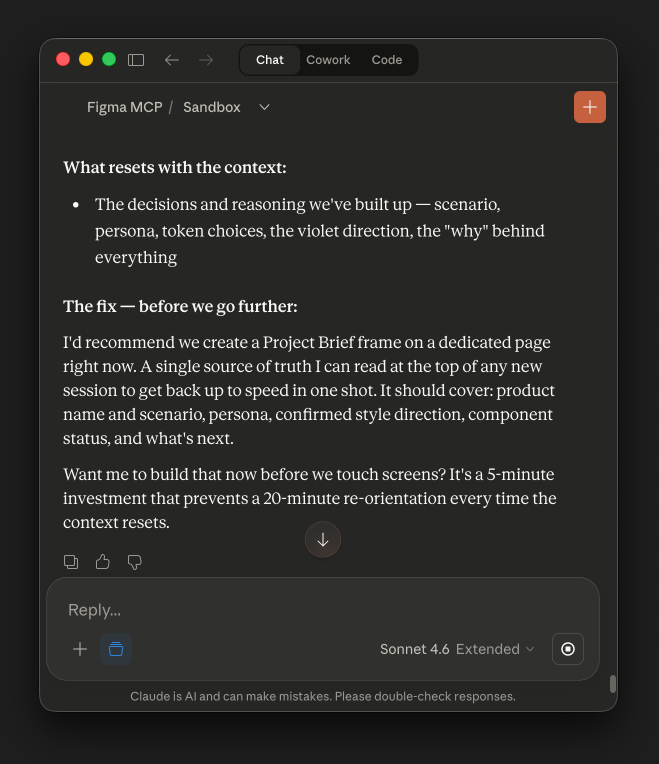Click the Sandbox breadcrumb title

coord(212,107)
